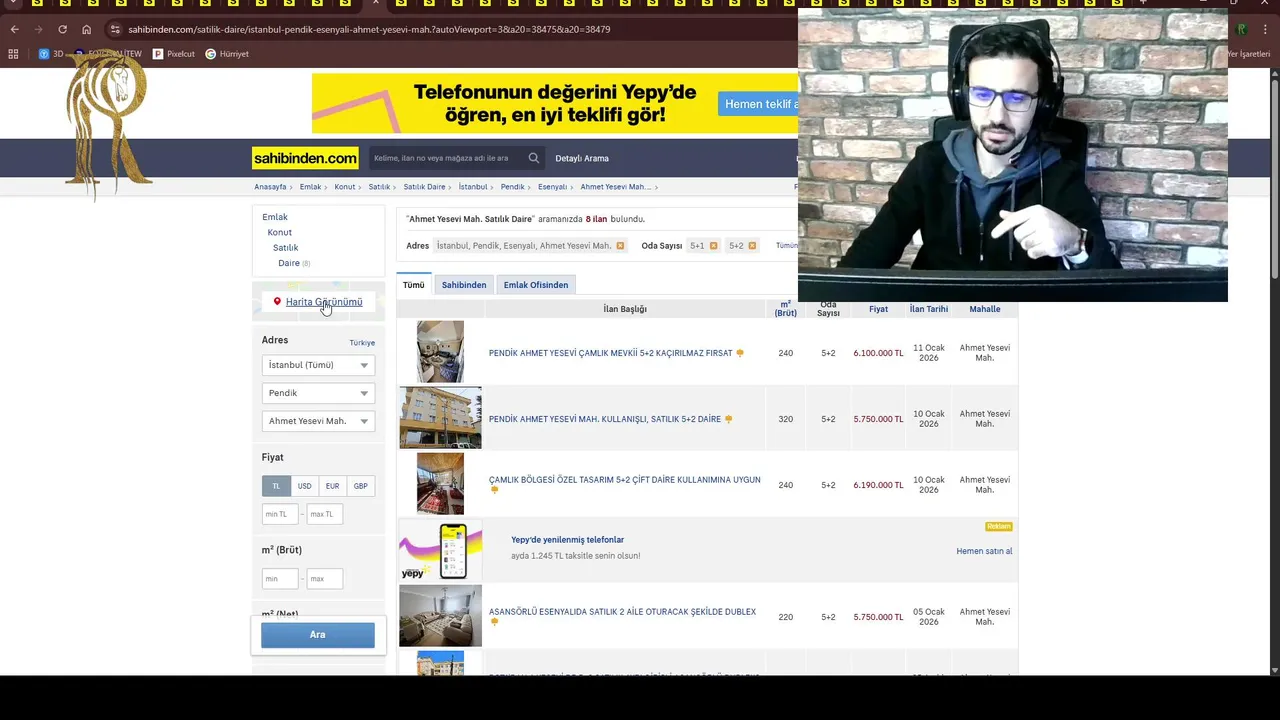Switch to the Emlak Ofisinden tab

(536, 285)
